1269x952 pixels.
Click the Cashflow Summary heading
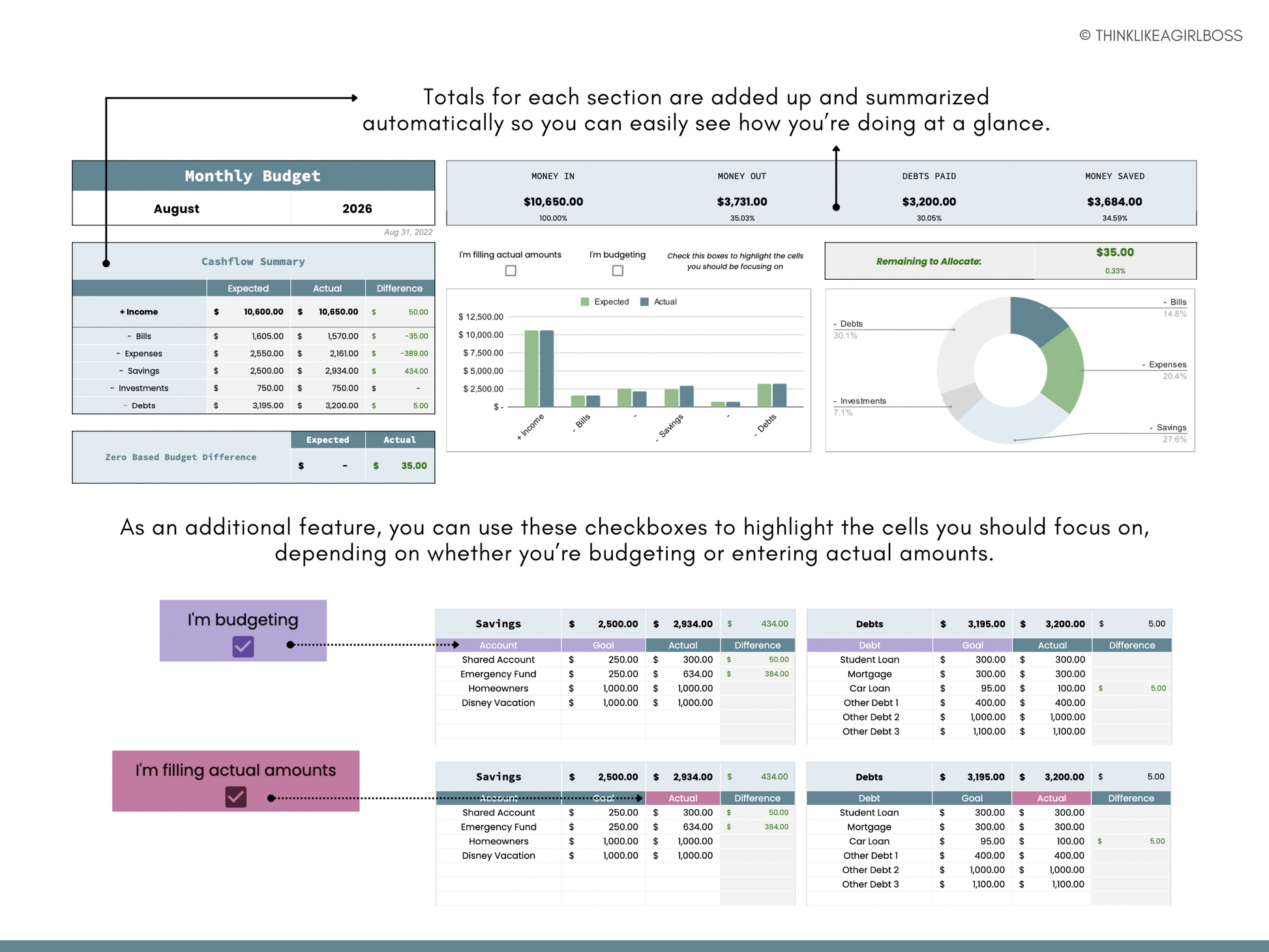click(x=253, y=261)
